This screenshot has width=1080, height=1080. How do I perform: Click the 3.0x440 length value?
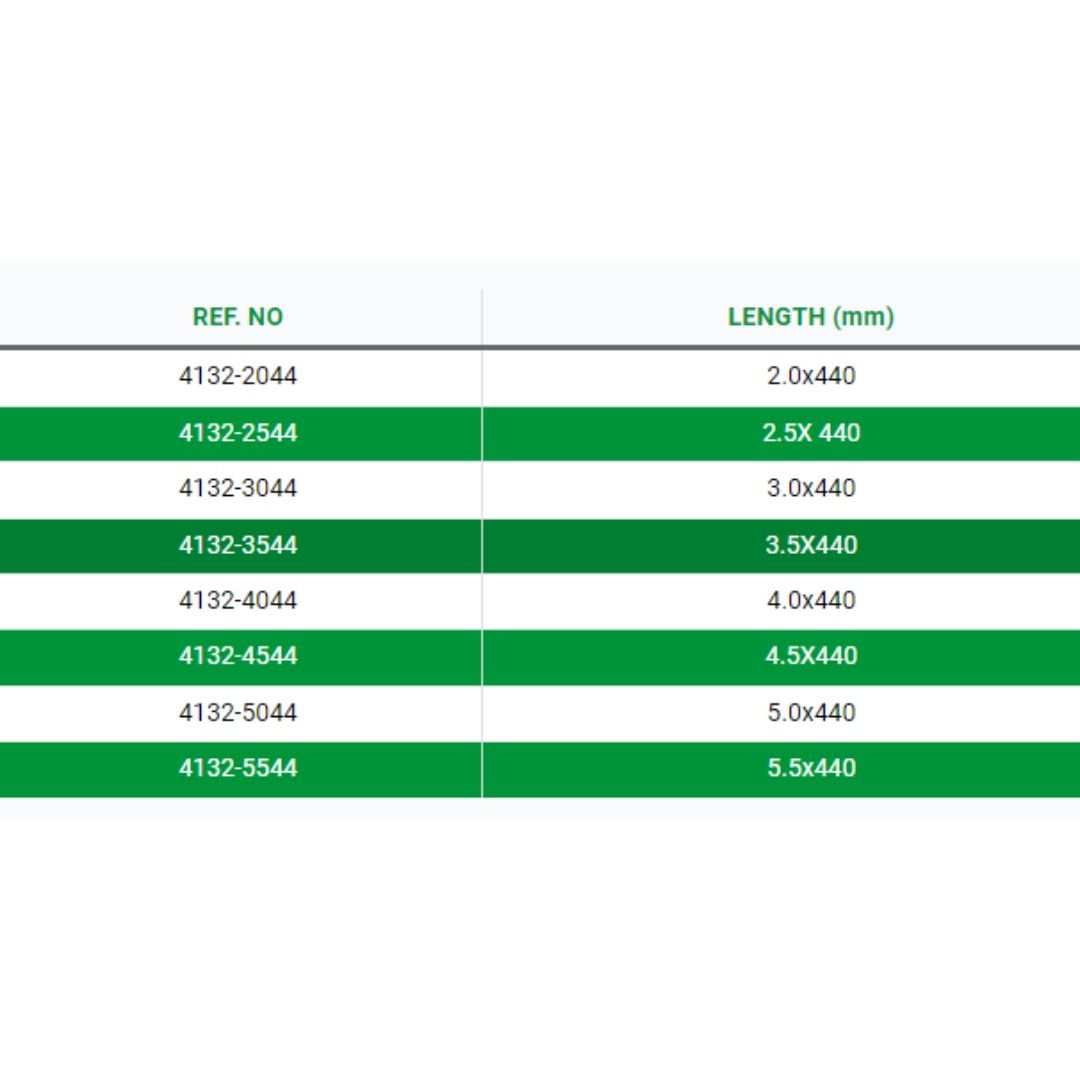click(810, 489)
